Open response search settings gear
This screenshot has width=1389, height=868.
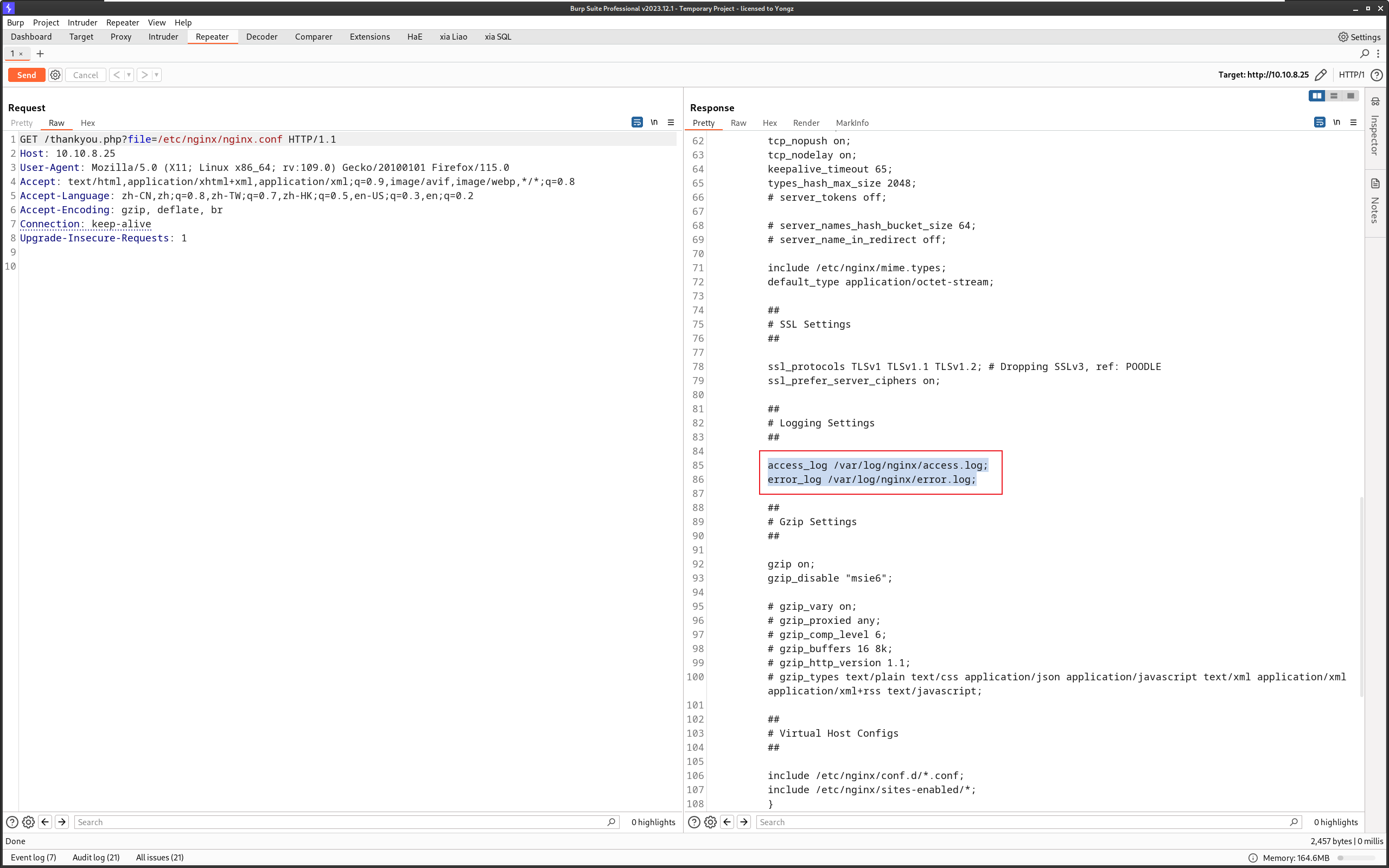click(x=711, y=822)
